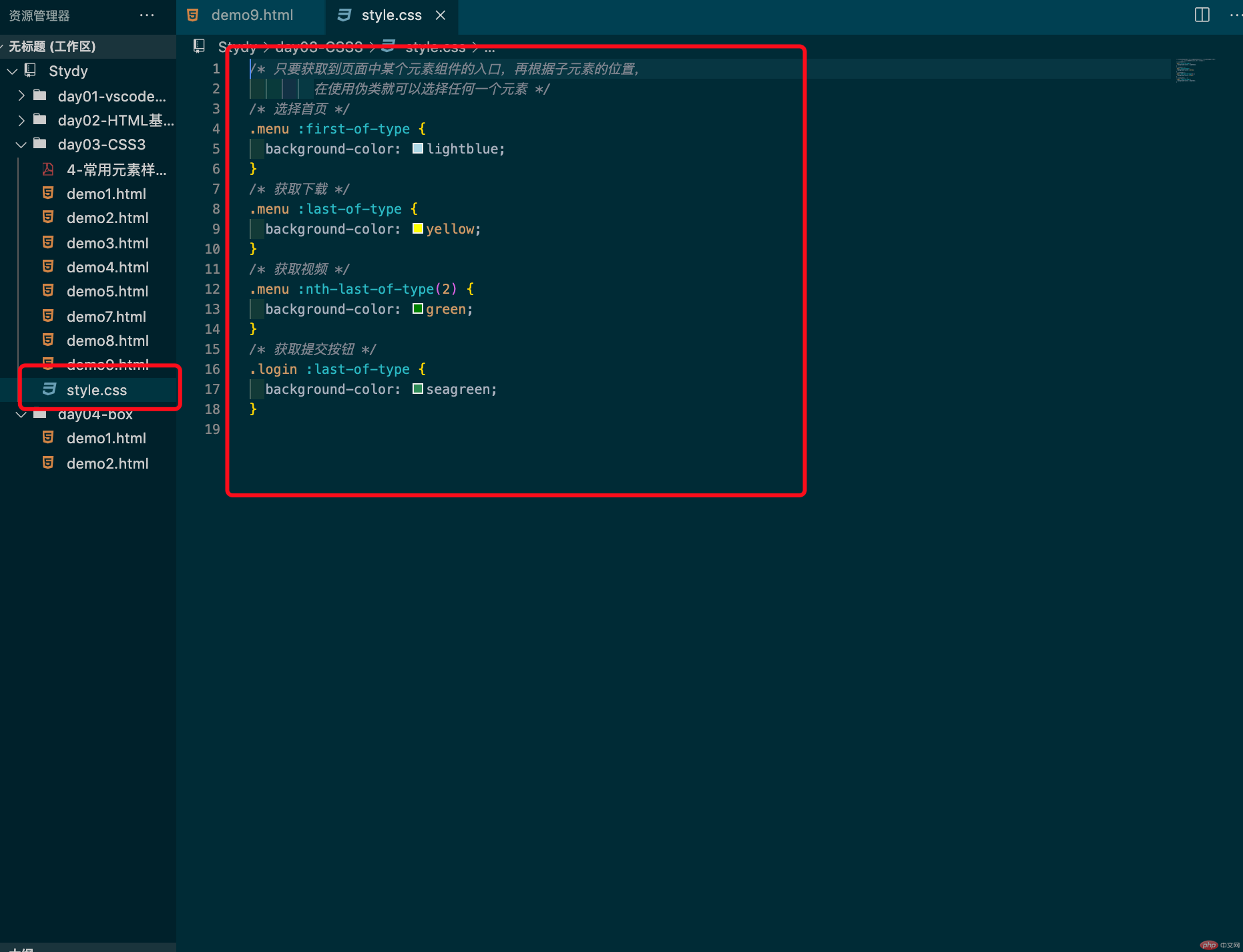Click the day03-CSS3 breadcrumb segment
This screenshot has height=952, width=1243.
pos(318,47)
